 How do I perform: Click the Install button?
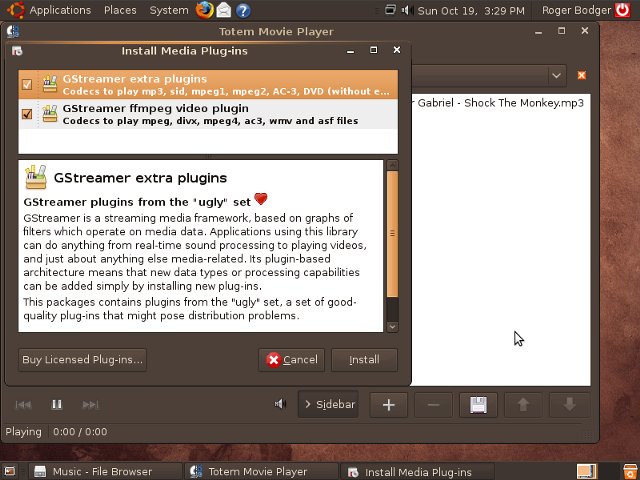(x=364, y=360)
